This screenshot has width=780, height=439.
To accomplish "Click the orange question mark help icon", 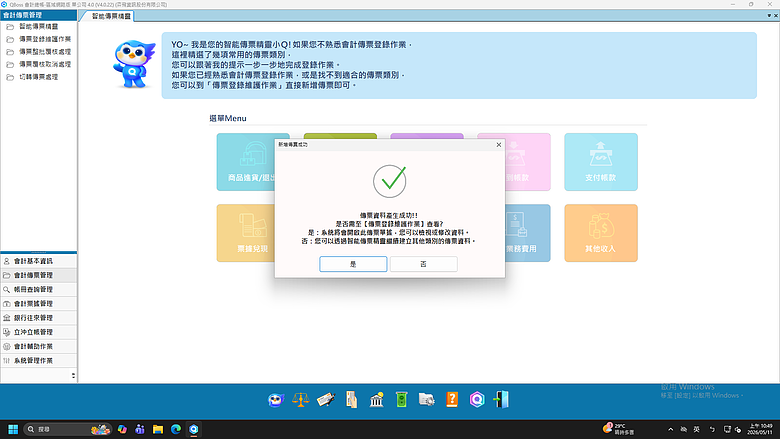I will coord(452,400).
